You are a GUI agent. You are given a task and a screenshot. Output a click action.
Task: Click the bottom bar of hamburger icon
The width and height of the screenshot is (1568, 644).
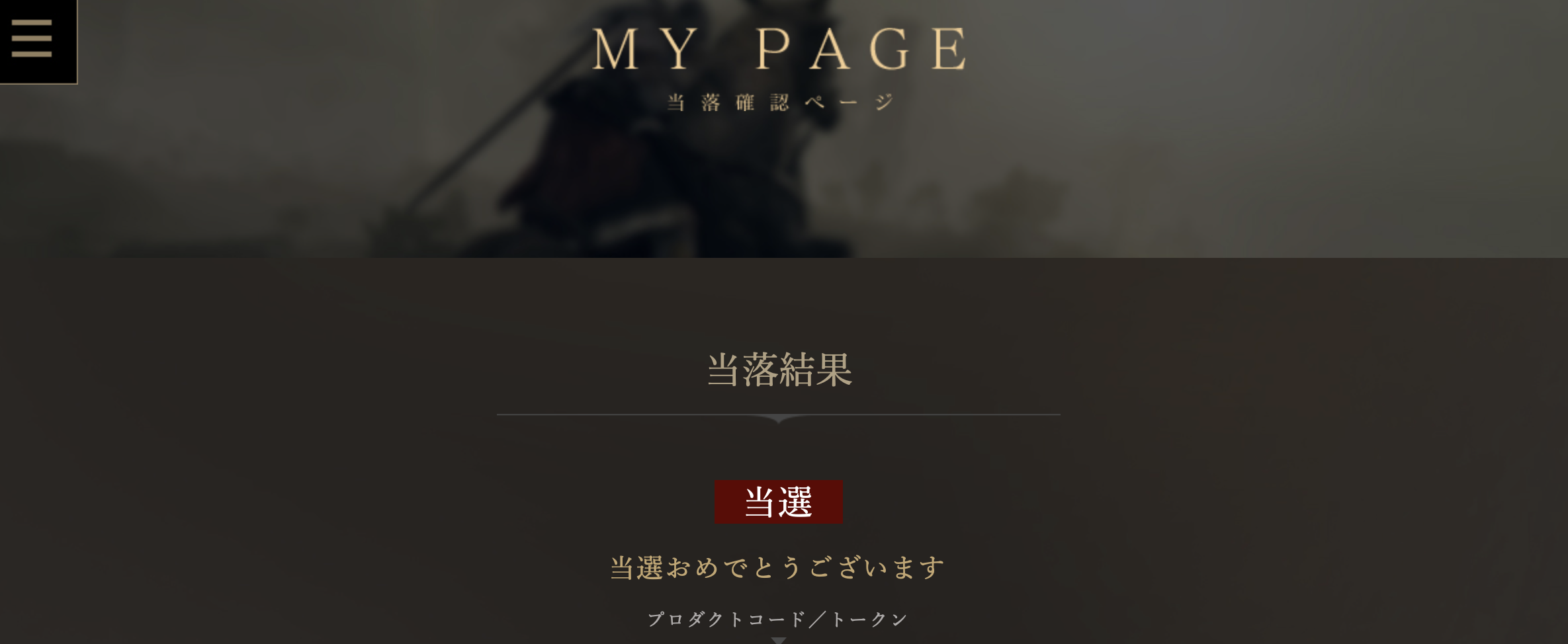click(x=32, y=54)
